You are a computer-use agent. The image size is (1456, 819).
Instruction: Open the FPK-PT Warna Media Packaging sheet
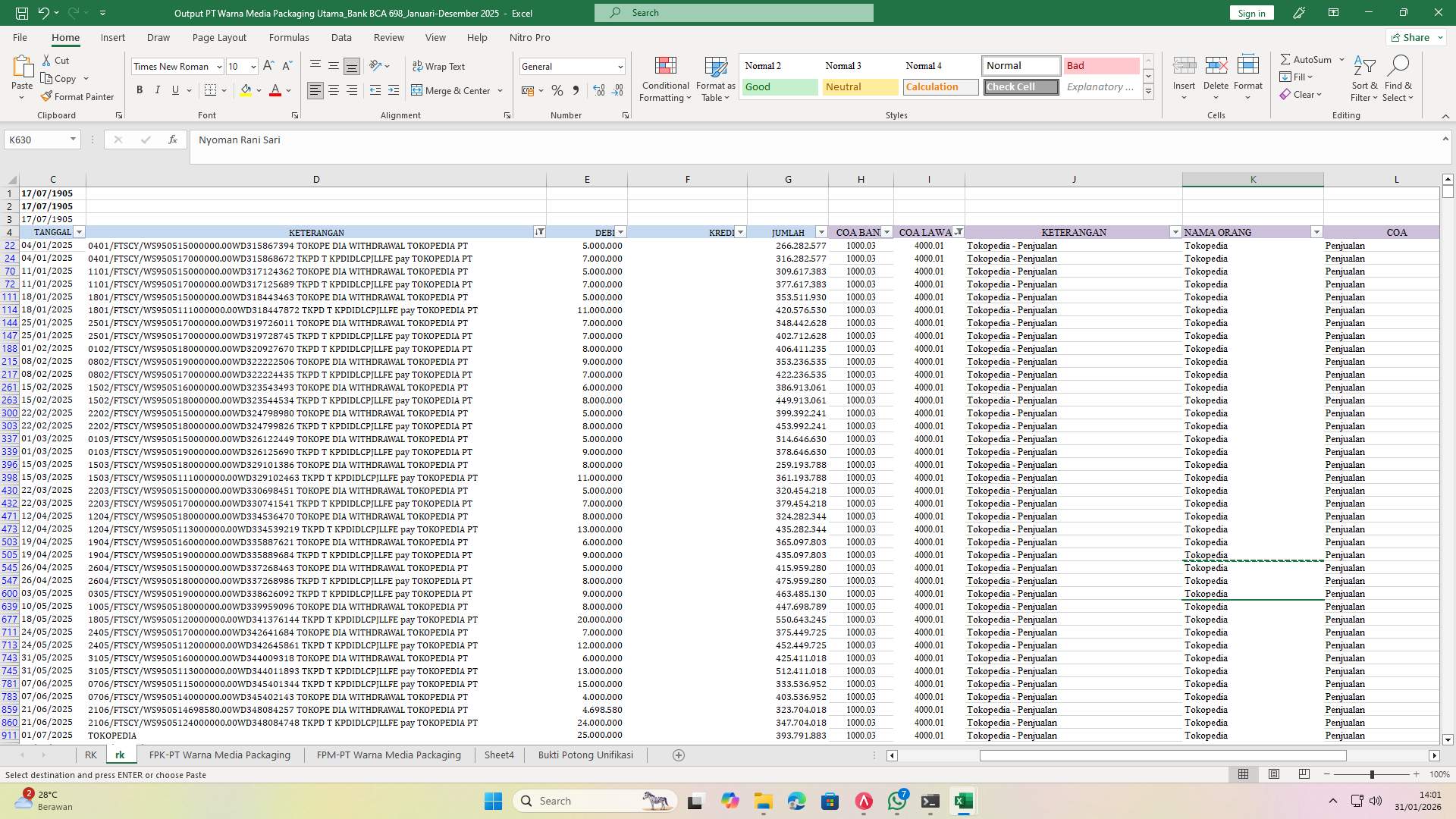click(x=219, y=755)
